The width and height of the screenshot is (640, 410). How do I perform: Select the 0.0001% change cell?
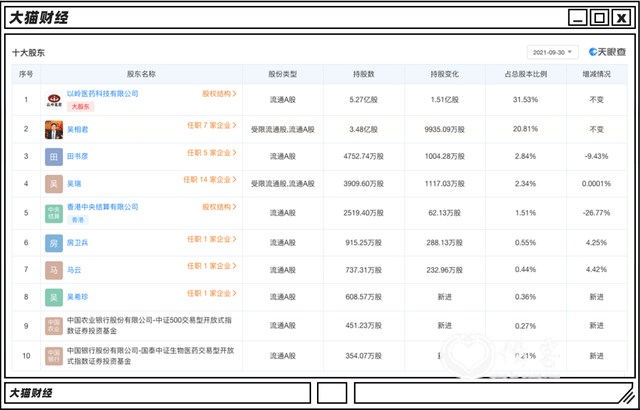(x=596, y=184)
